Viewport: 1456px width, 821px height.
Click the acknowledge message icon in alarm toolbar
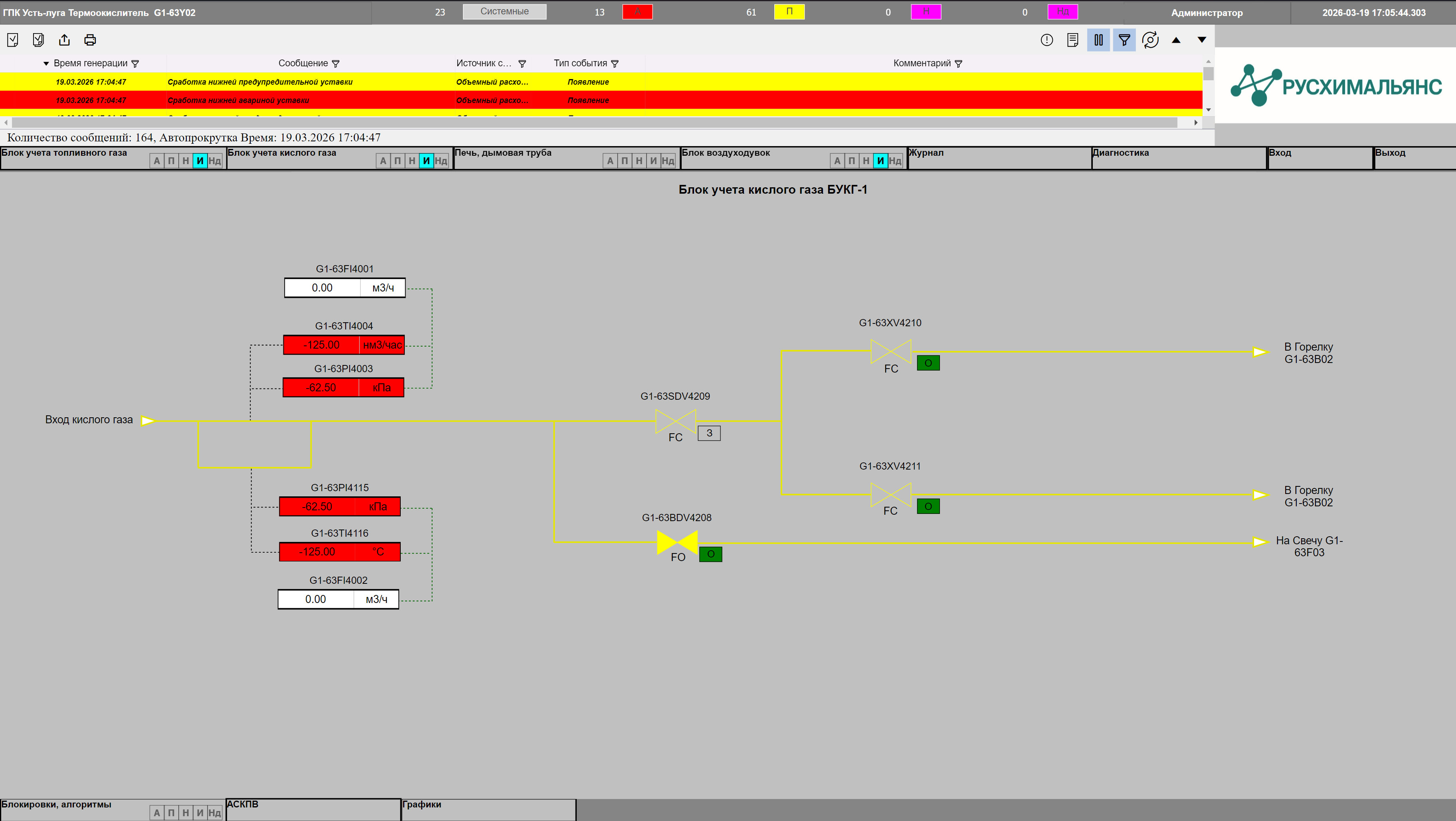click(x=13, y=40)
